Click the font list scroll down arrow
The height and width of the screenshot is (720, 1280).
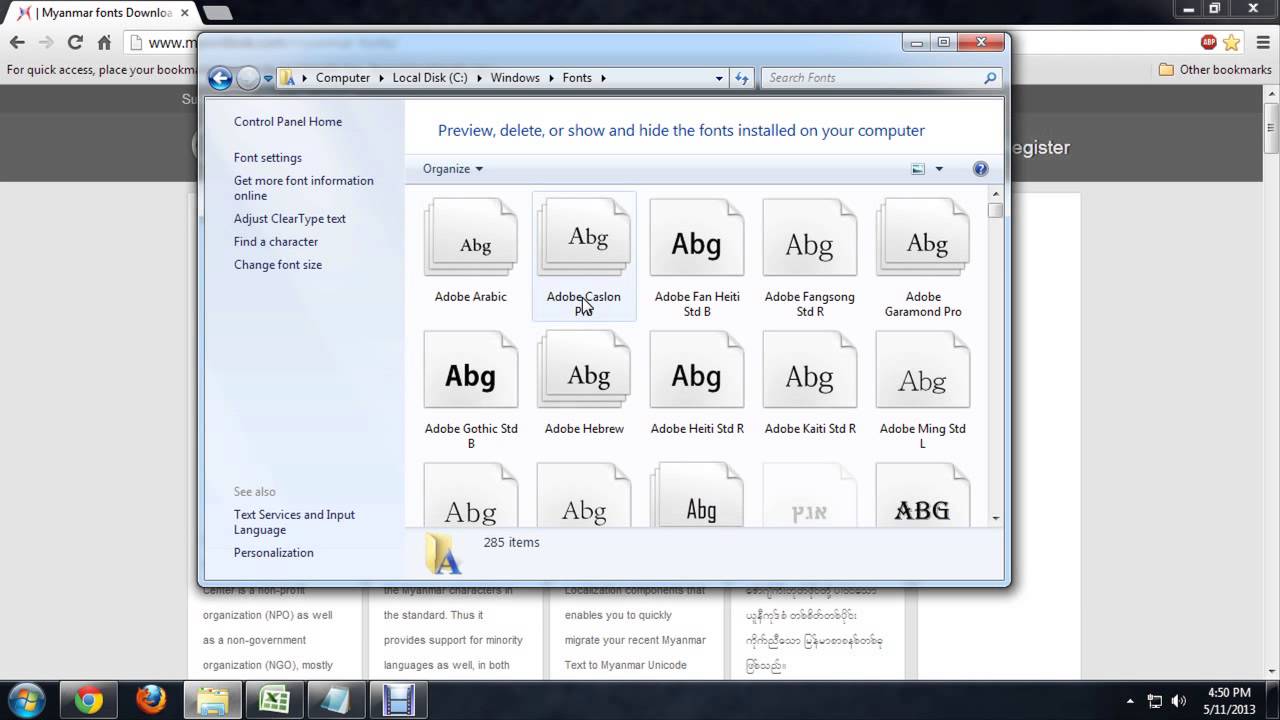tap(995, 518)
